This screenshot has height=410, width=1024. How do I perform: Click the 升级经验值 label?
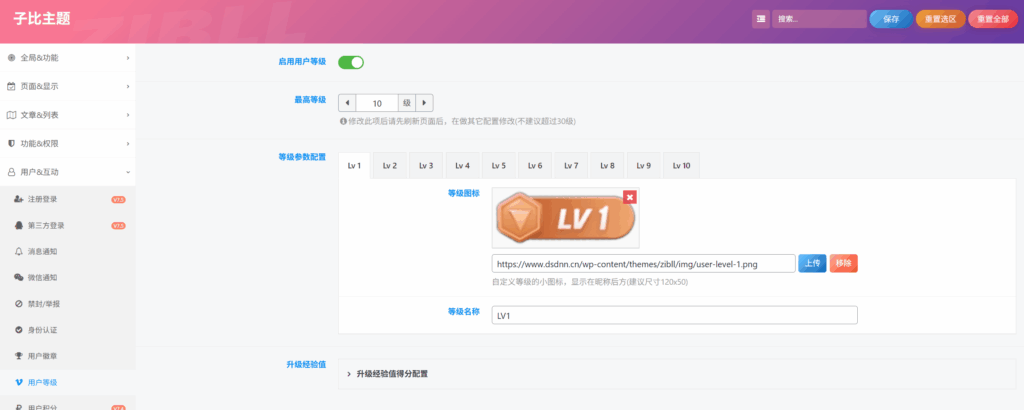pos(306,364)
